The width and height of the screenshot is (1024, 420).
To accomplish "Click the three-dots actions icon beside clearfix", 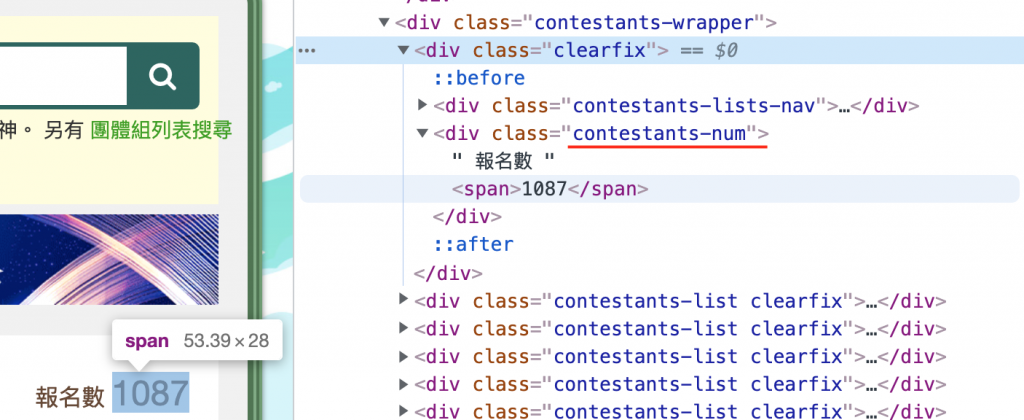I will coord(307,50).
